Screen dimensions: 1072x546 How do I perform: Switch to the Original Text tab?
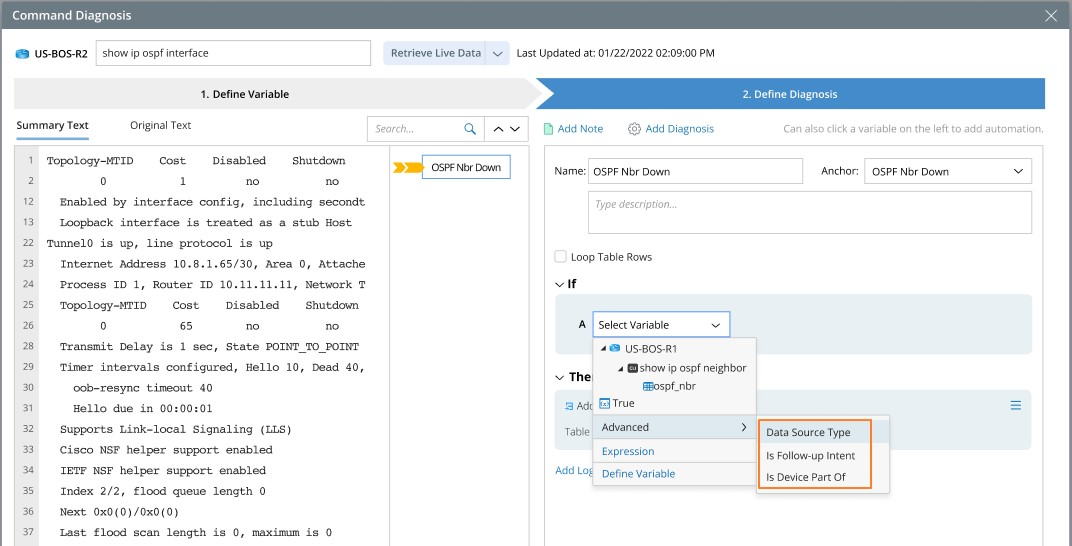(x=160, y=126)
